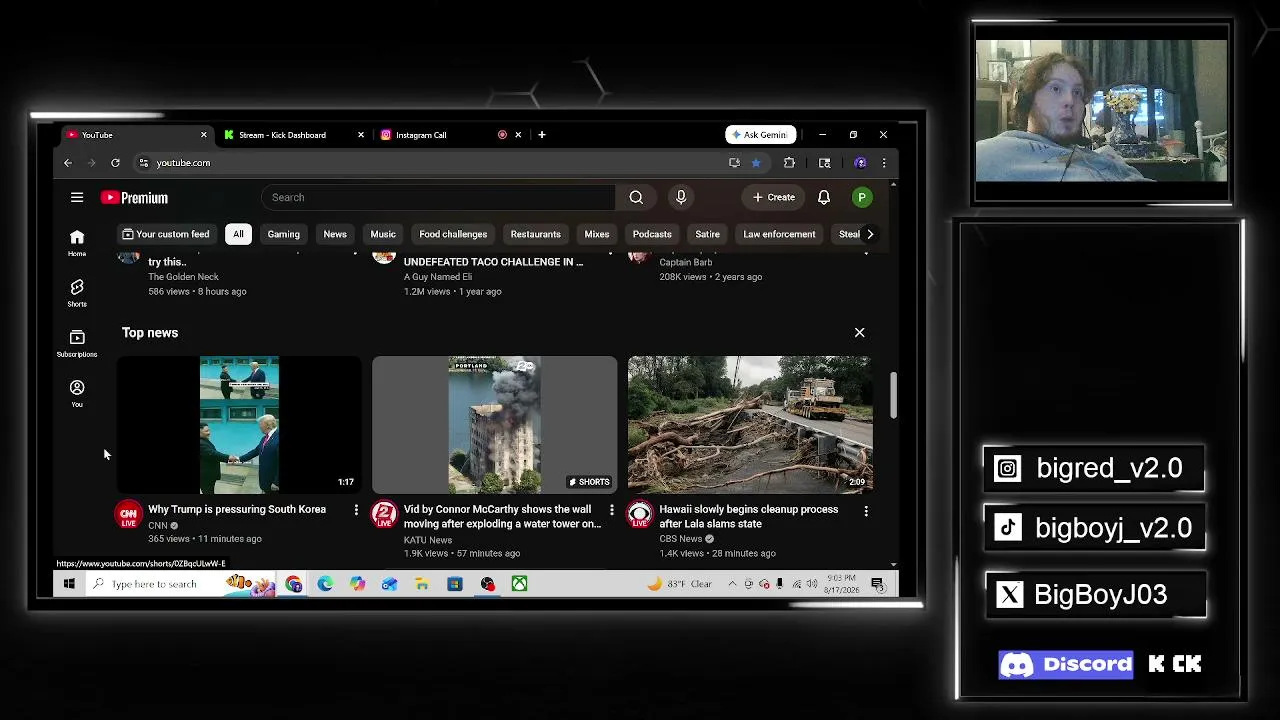Dismiss the Top news section
This screenshot has width=1280, height=720.
pyautogui.click(x=859, y=332)
